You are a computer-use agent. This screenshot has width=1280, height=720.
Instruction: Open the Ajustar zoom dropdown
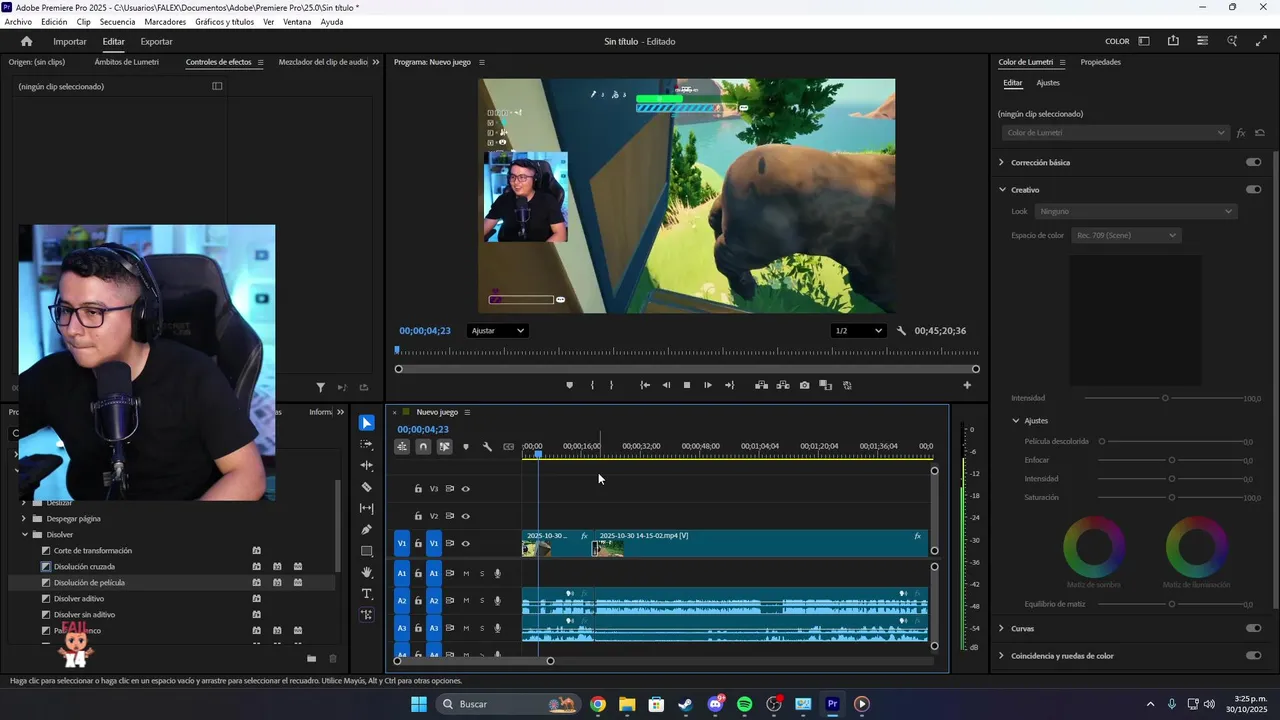tap(497, 331)
